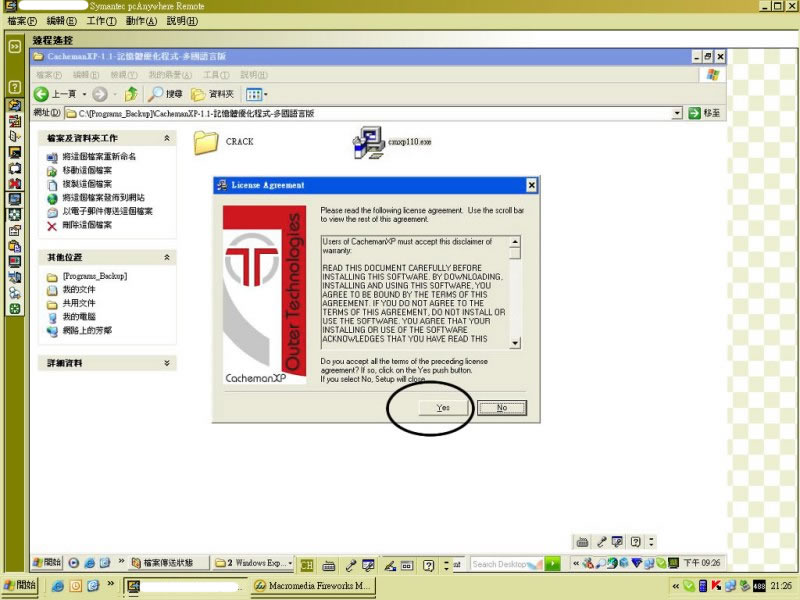Click the local 開始 Start button at screen bottom
Image resolution: width=800 pixels, height=600 pixels.
click(x=19, y=585)
